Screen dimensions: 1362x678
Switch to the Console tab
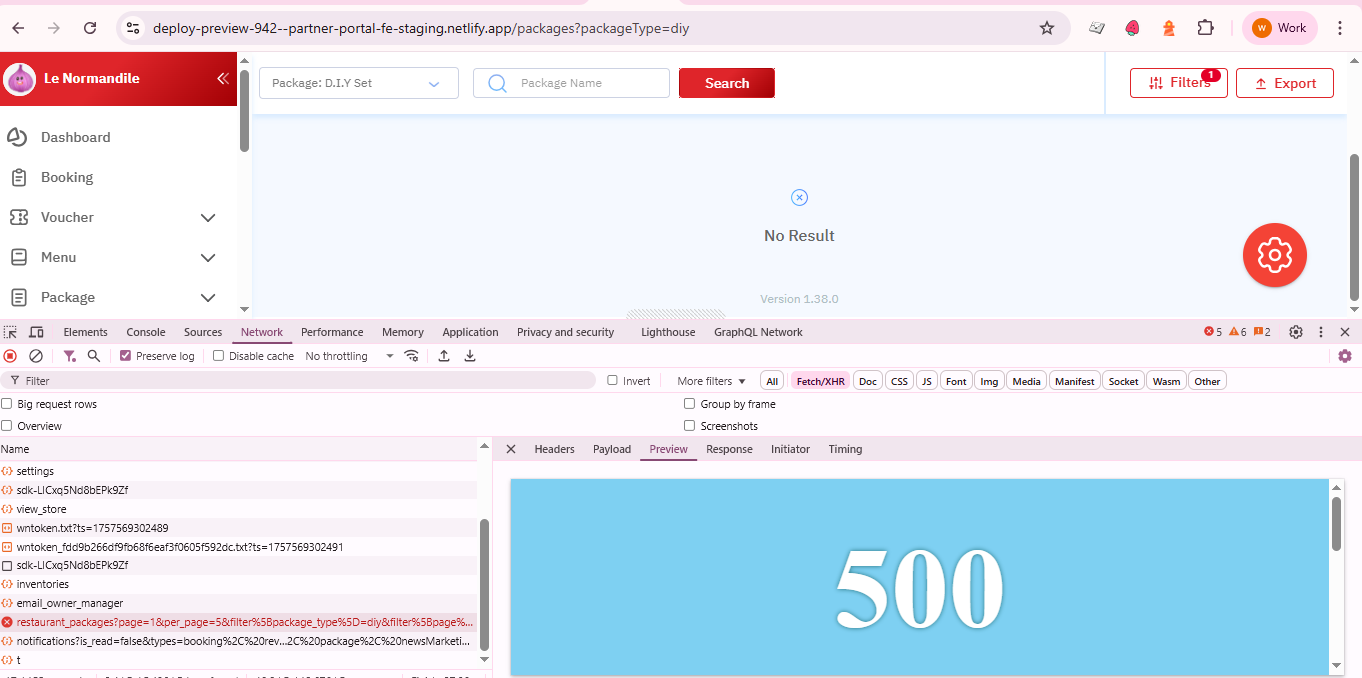pos(145,332)
